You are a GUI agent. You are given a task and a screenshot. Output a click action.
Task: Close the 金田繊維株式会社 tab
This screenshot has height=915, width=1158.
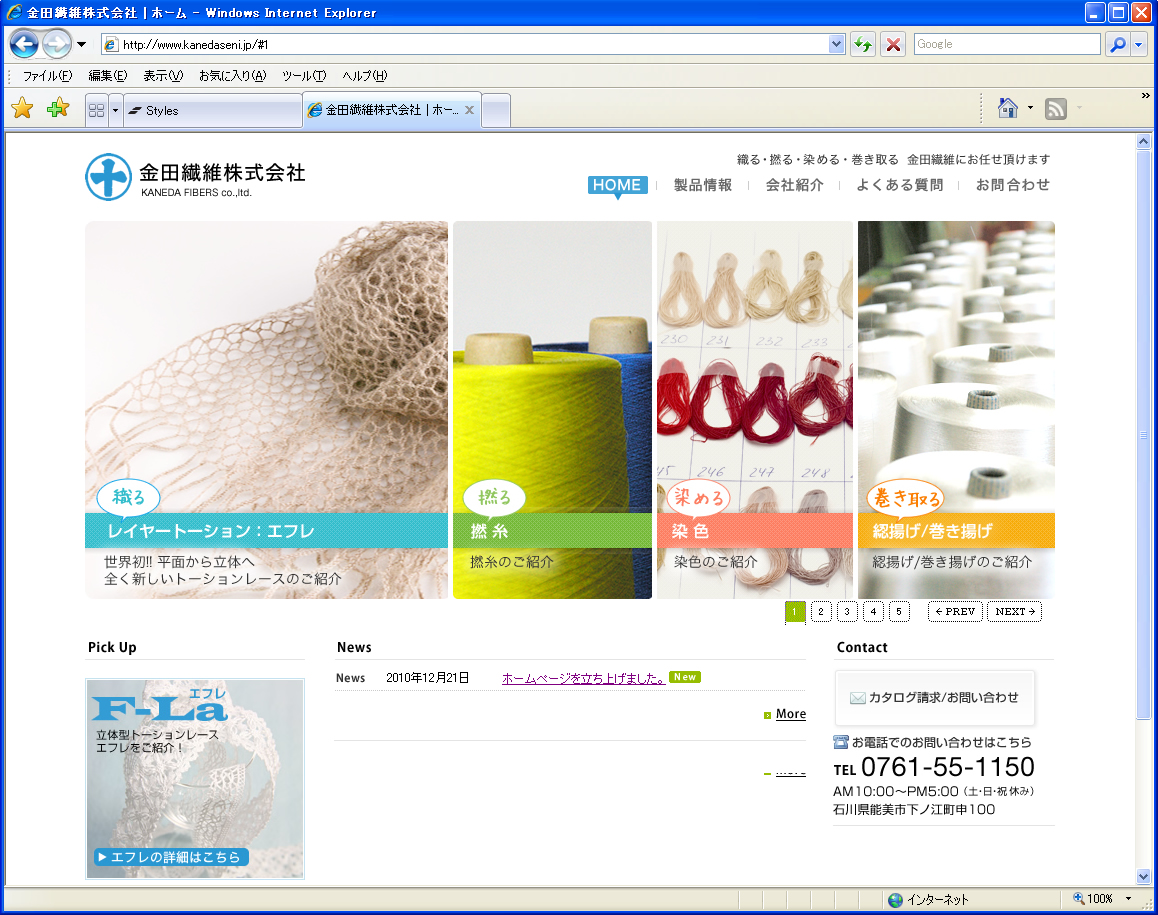(x=469, y=110)
